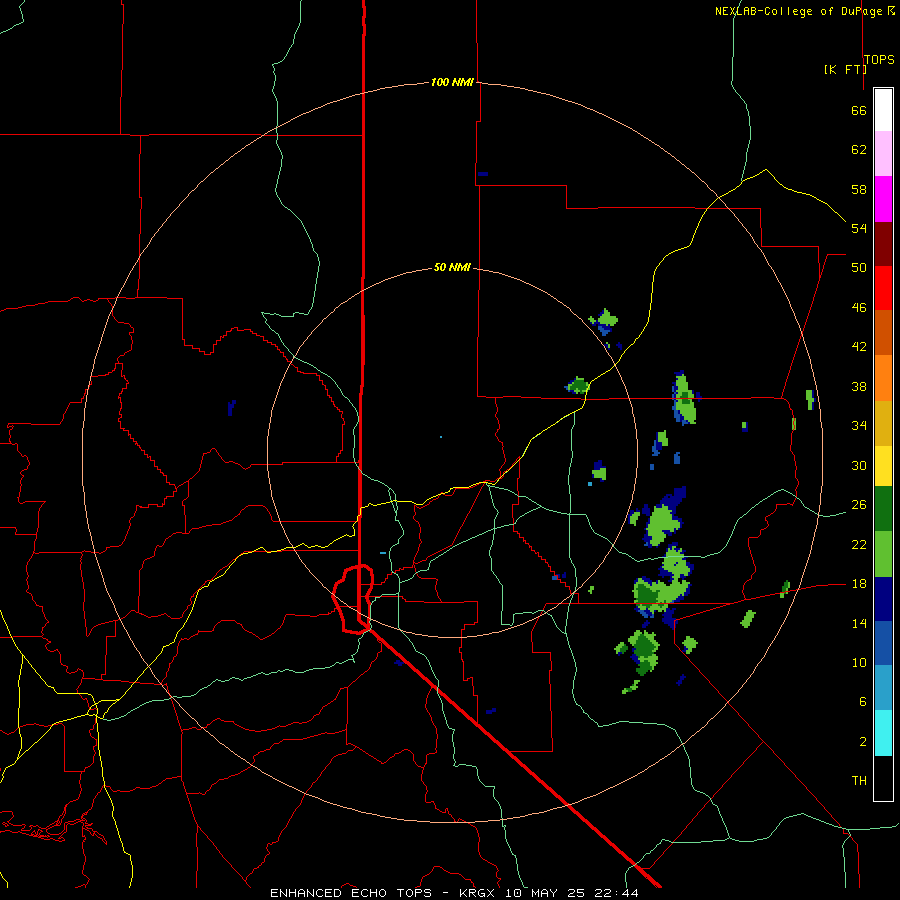Pick the medium blue legend swatch
Viewport: 900px width, 900px height.
point(883,643)
